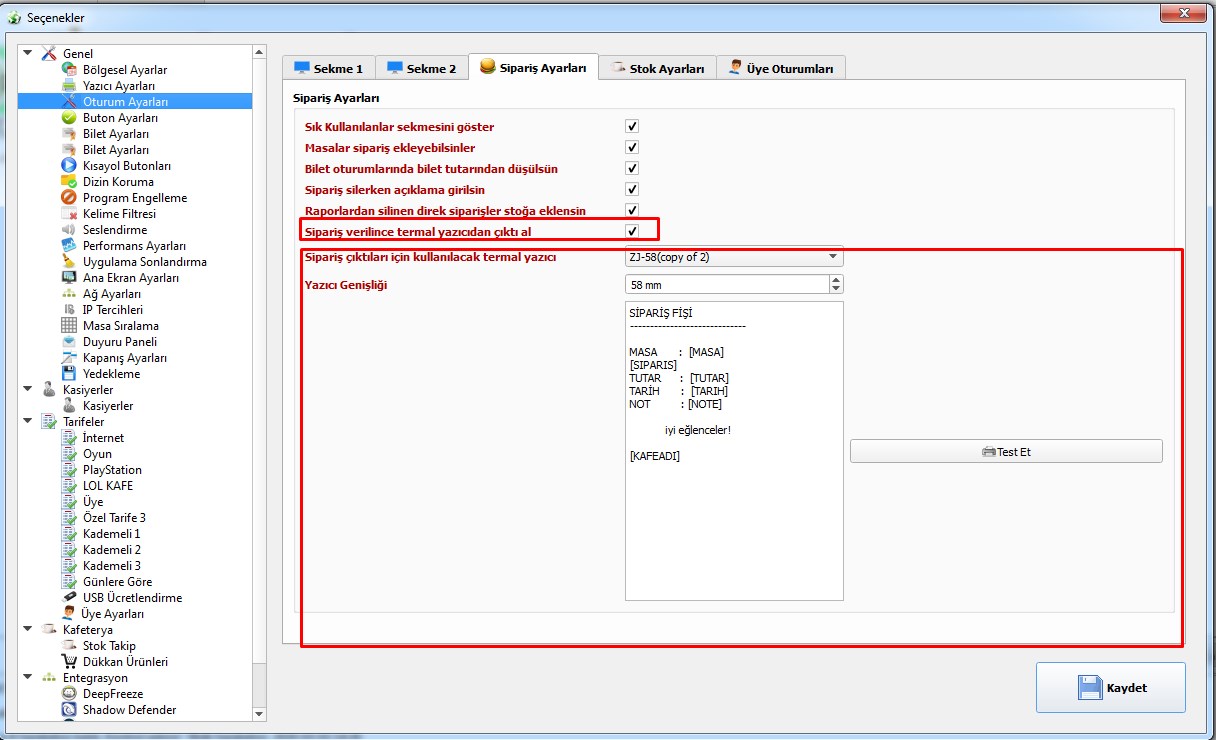Collapse the Genel tree section
Screen dimensions: 1216x740
27,53
